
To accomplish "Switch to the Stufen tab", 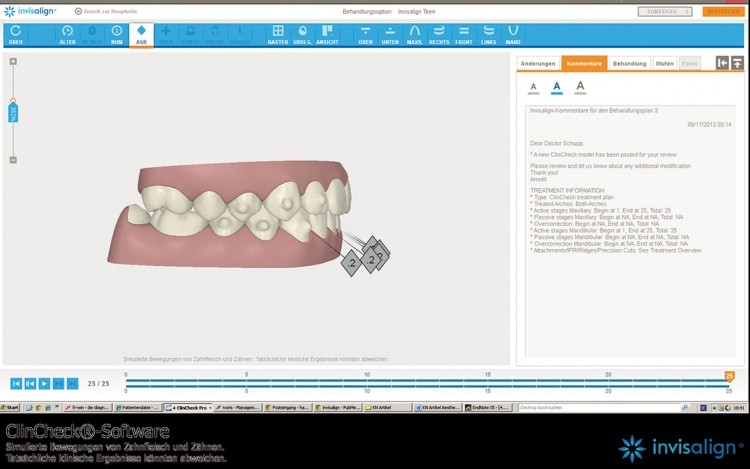I will [664, 64].
